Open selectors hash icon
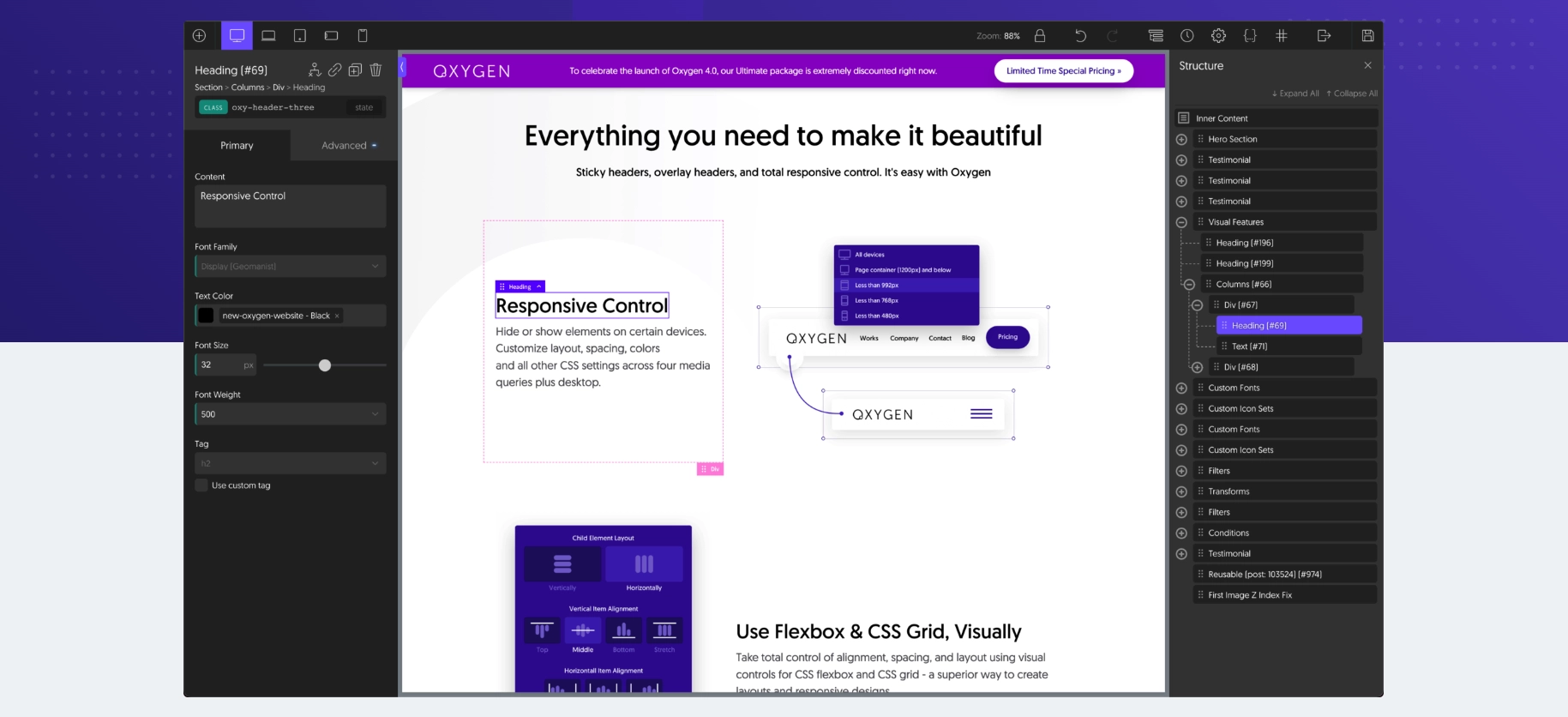Screen dimensions: 1568x717 click(1282, 35)
